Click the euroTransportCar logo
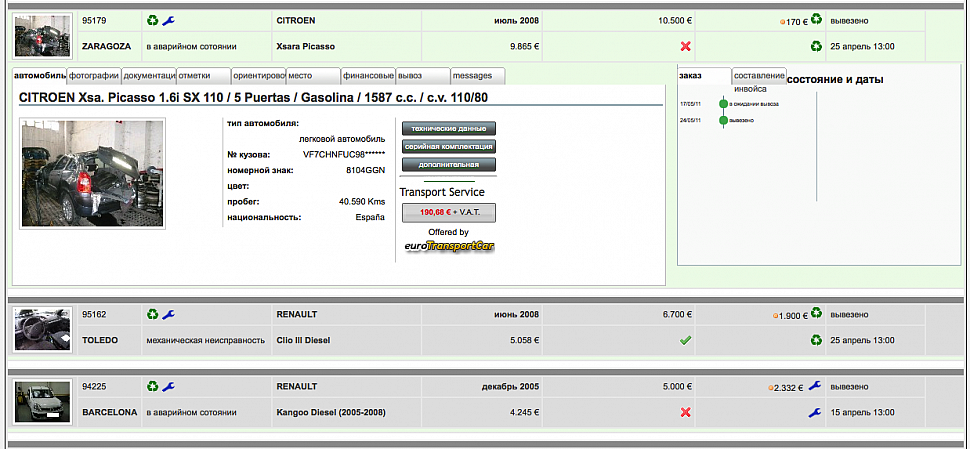Image resolution: width=970 pixels, height=449 pixels. 450,246
